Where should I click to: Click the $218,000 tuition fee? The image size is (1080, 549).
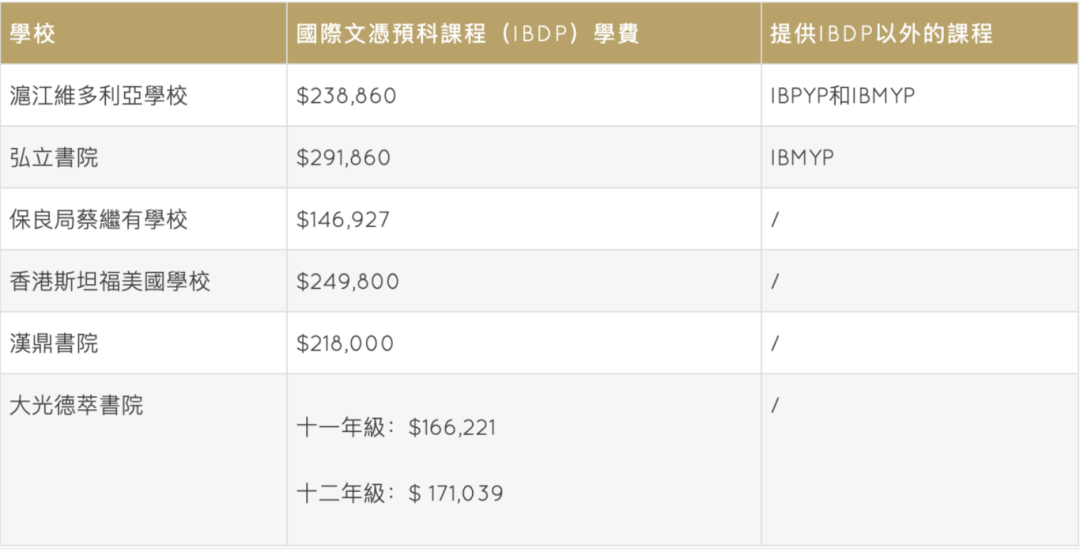tap(345, 344)
